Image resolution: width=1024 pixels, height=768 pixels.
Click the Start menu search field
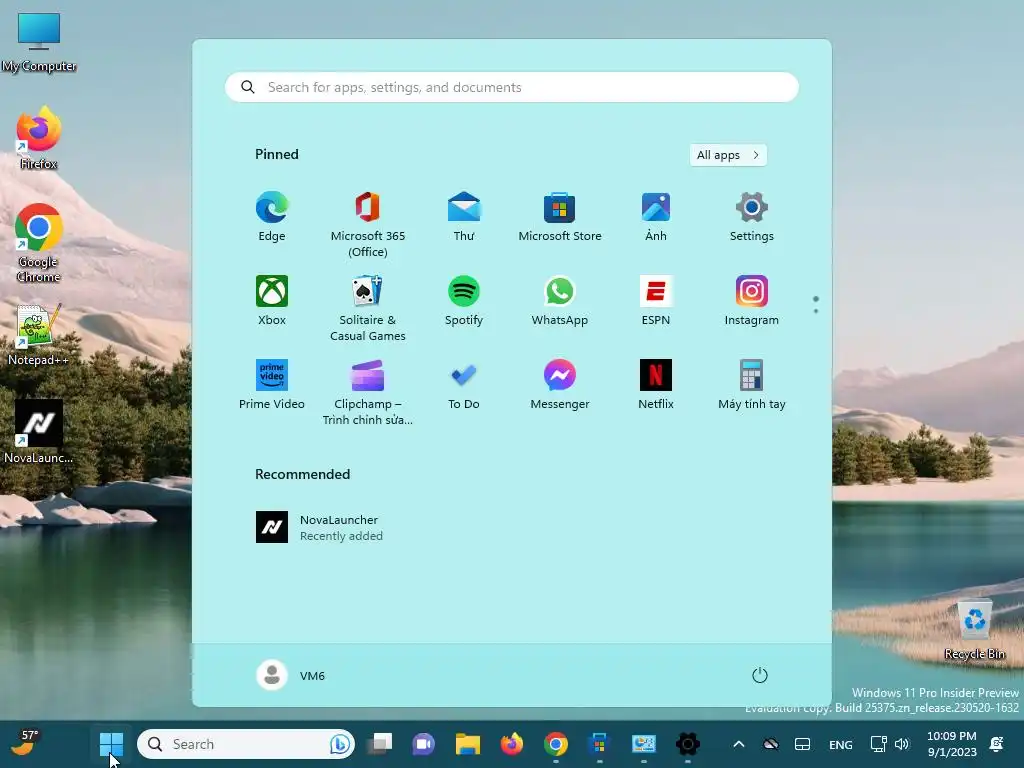coord(512,88)
